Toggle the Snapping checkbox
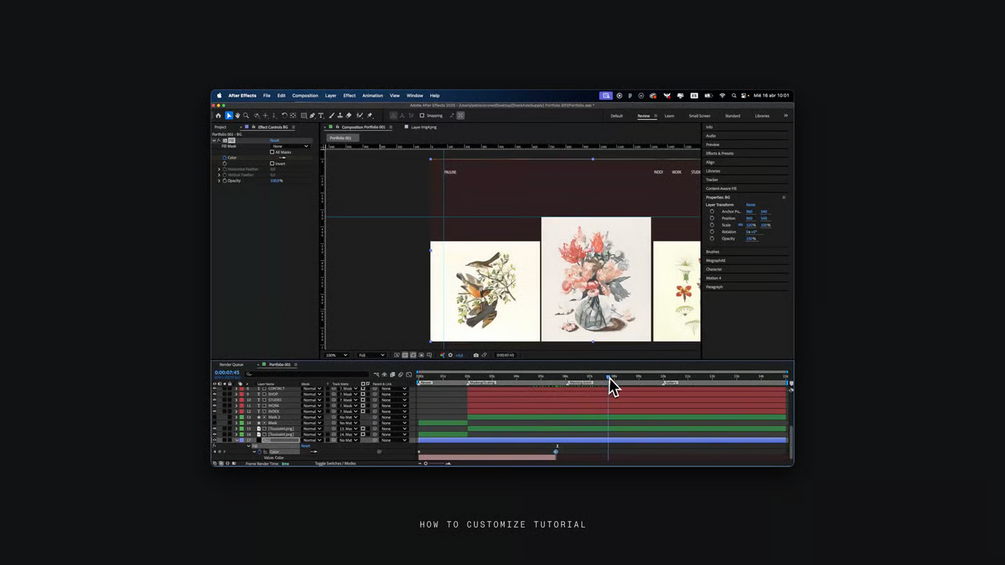The height and width of the screenshot is (565, 1005). coord(422,116)
